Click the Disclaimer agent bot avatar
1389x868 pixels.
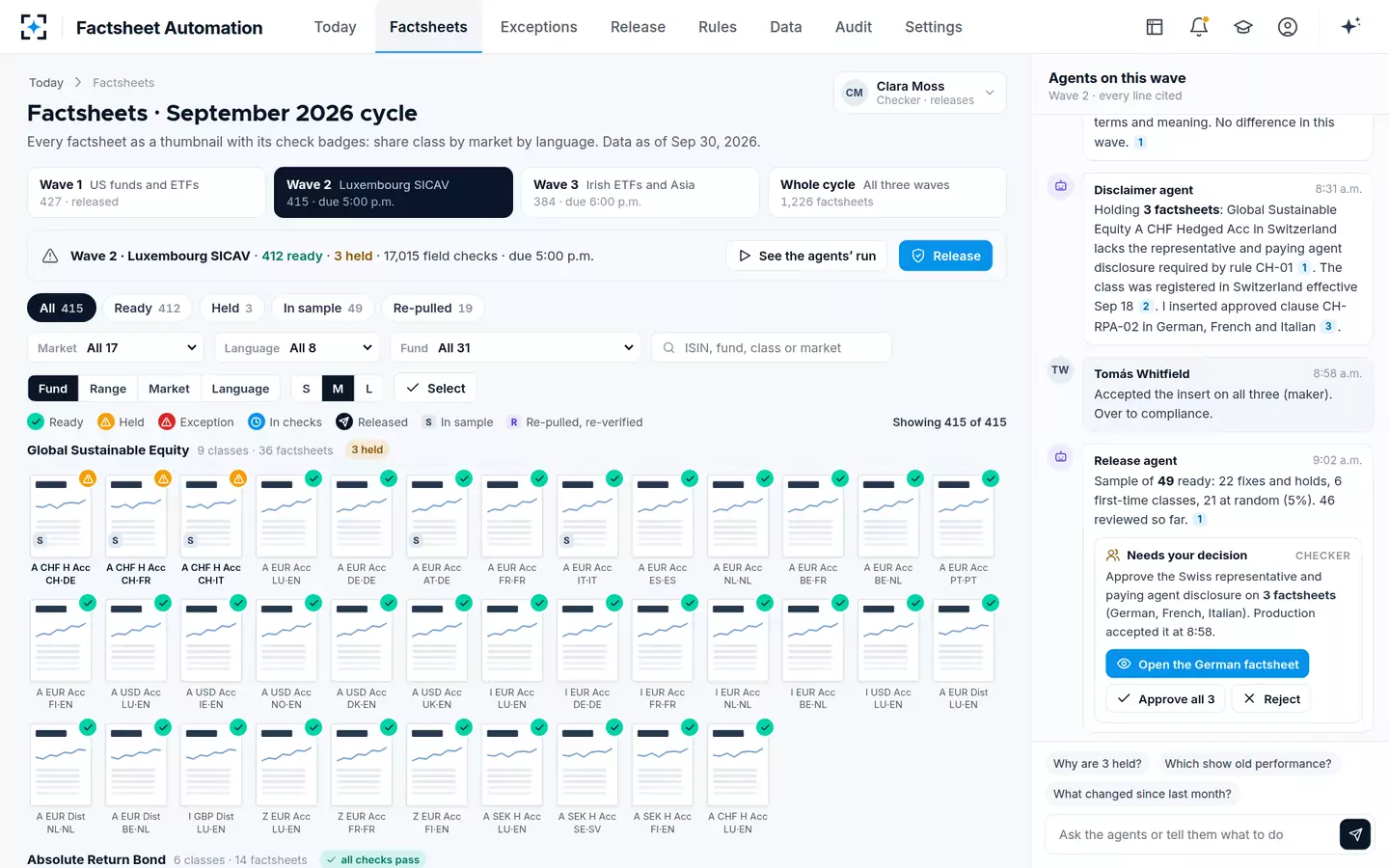pyautogui.click(x=1061, y=186)
